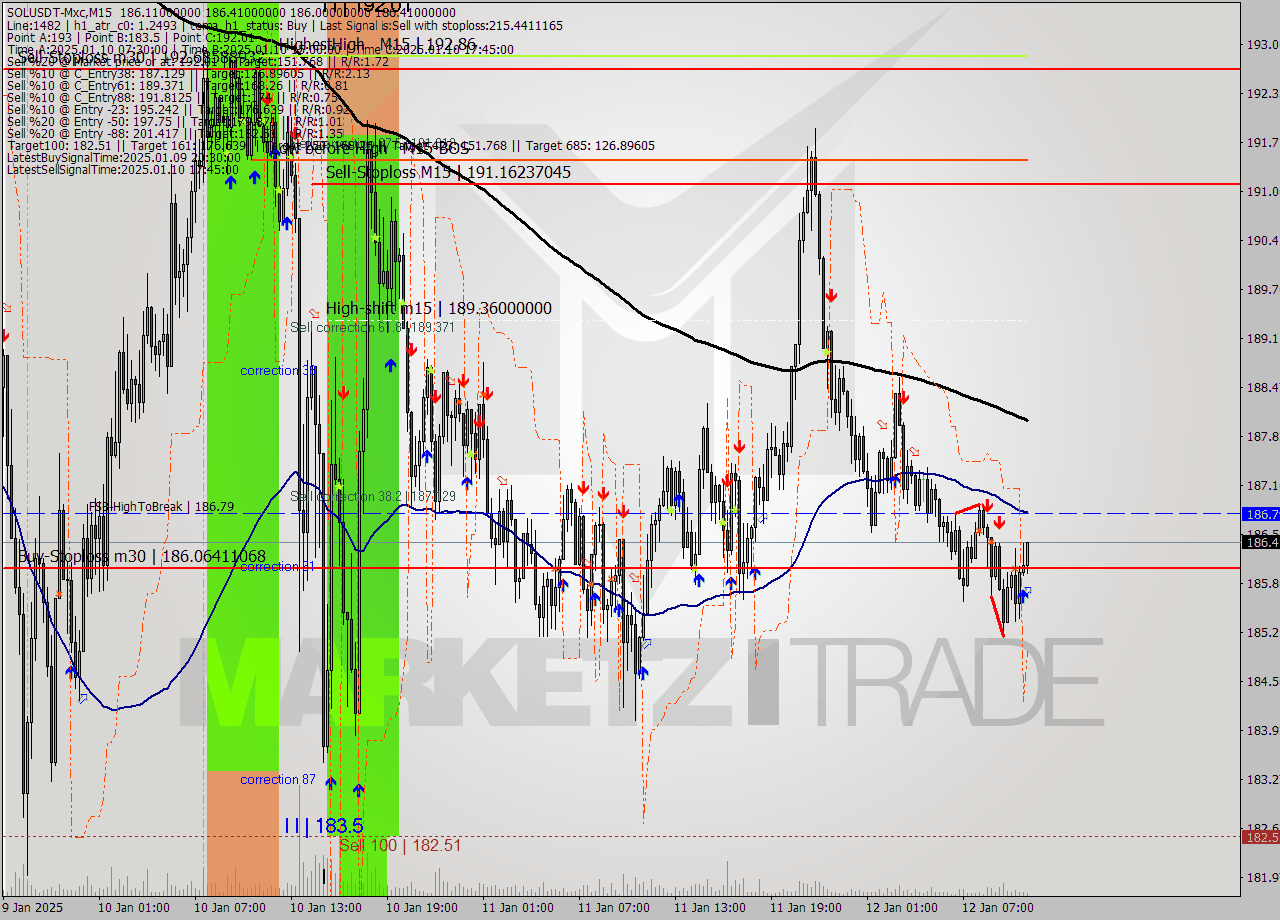
Task: Click the '10 Jan 07:00' time axis label
Action: point(230,908)
